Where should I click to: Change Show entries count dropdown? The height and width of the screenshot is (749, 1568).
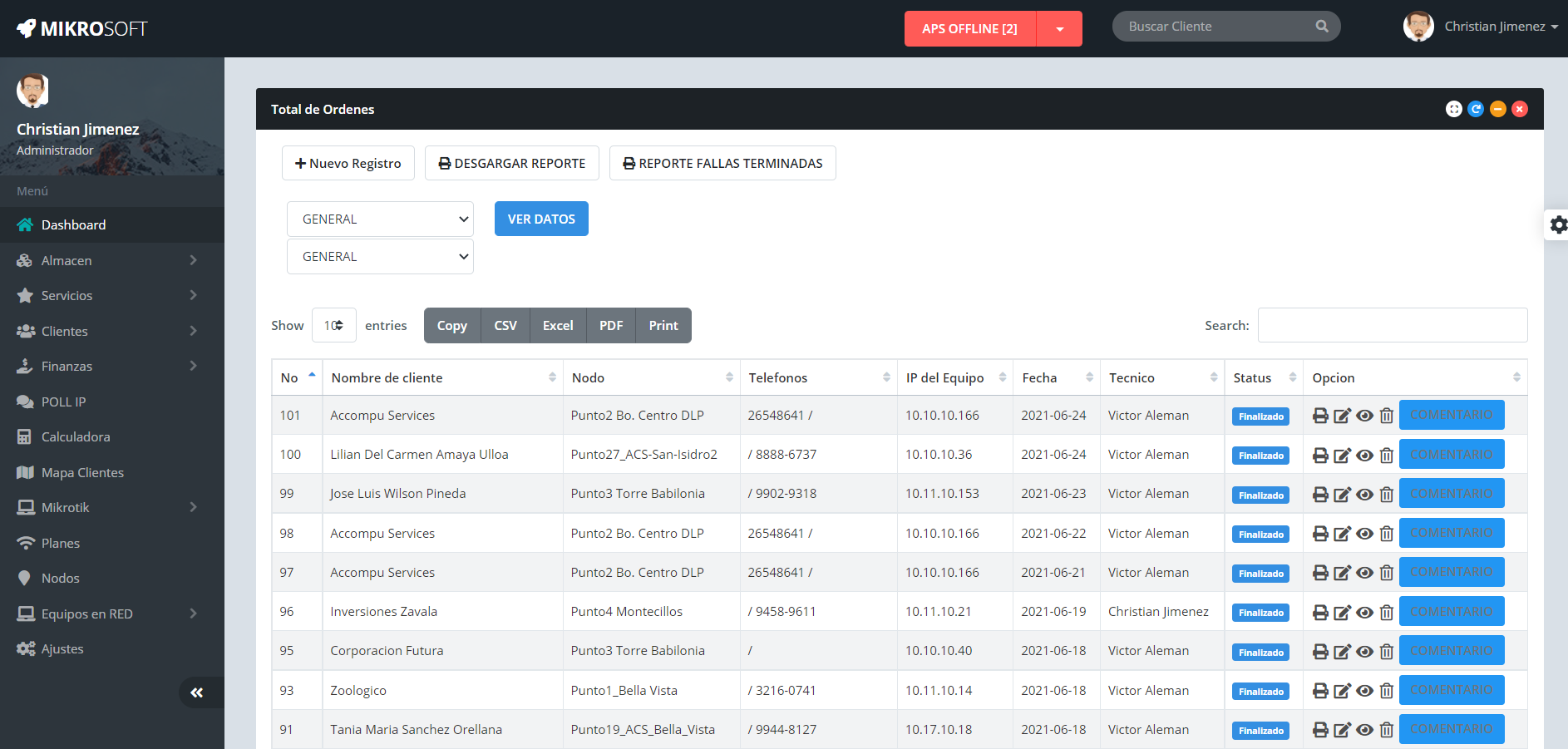[x=333, y=326]
